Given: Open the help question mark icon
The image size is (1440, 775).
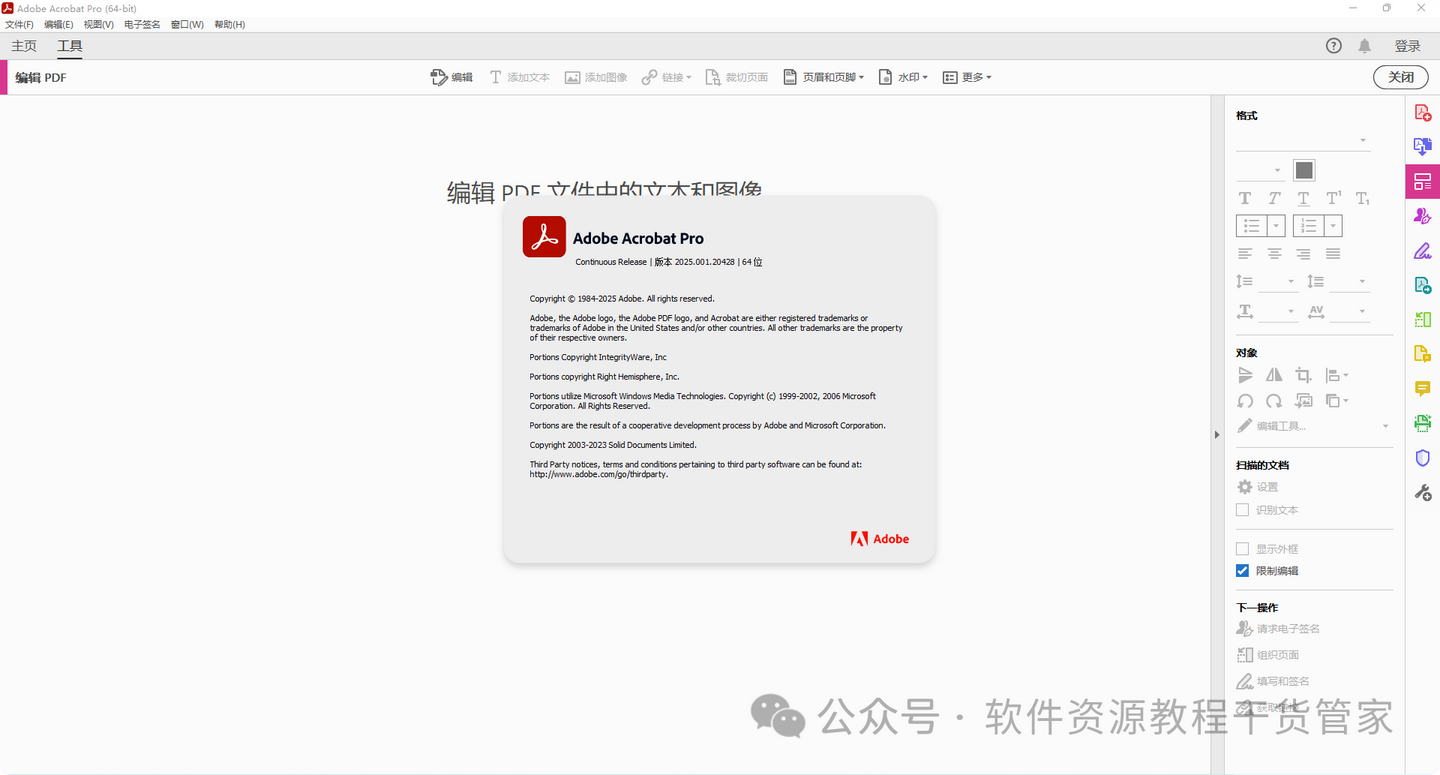Looking at the screenshot, I should click(x=1334, y=46).
